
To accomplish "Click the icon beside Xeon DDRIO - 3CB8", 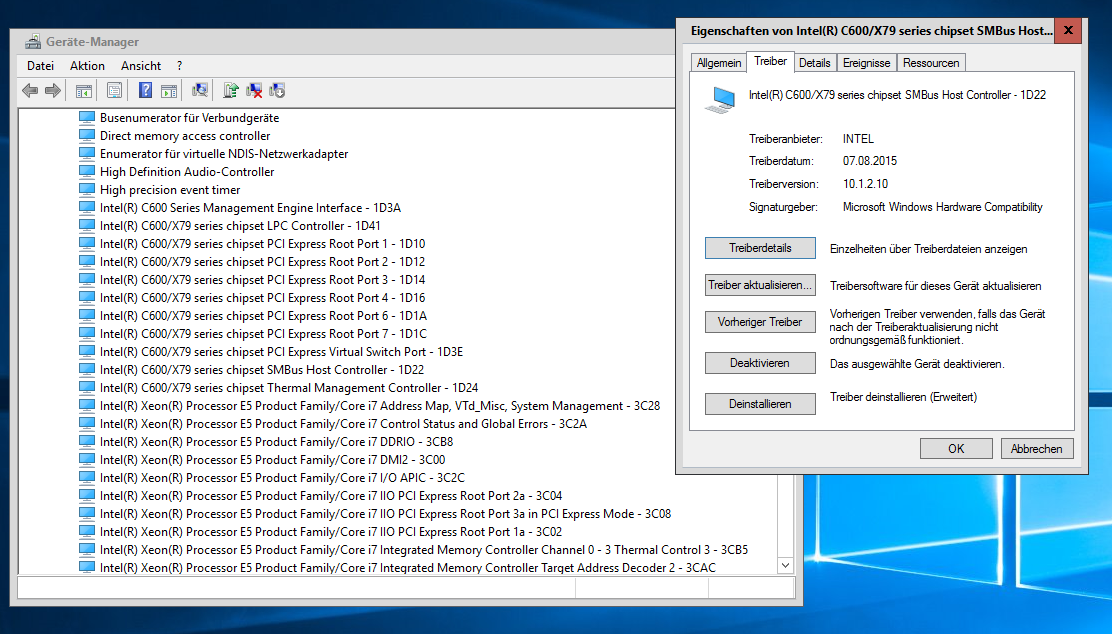I will pyautogui.click(x=87, y=441).
